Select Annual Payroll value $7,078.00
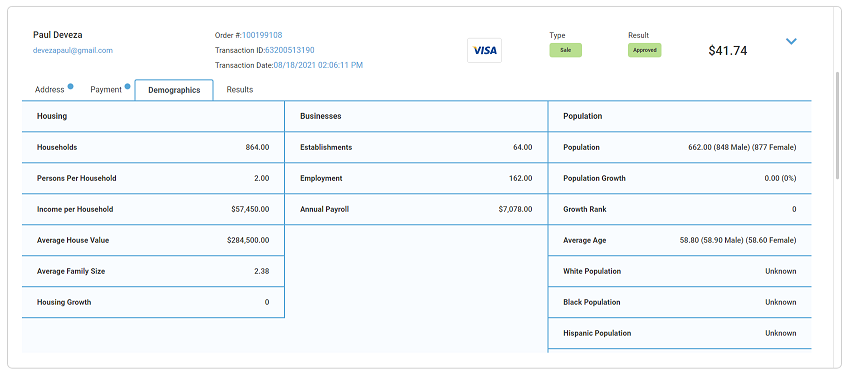Screen dimensions: 849x375 pyautogui.click(x=515, y=209)
